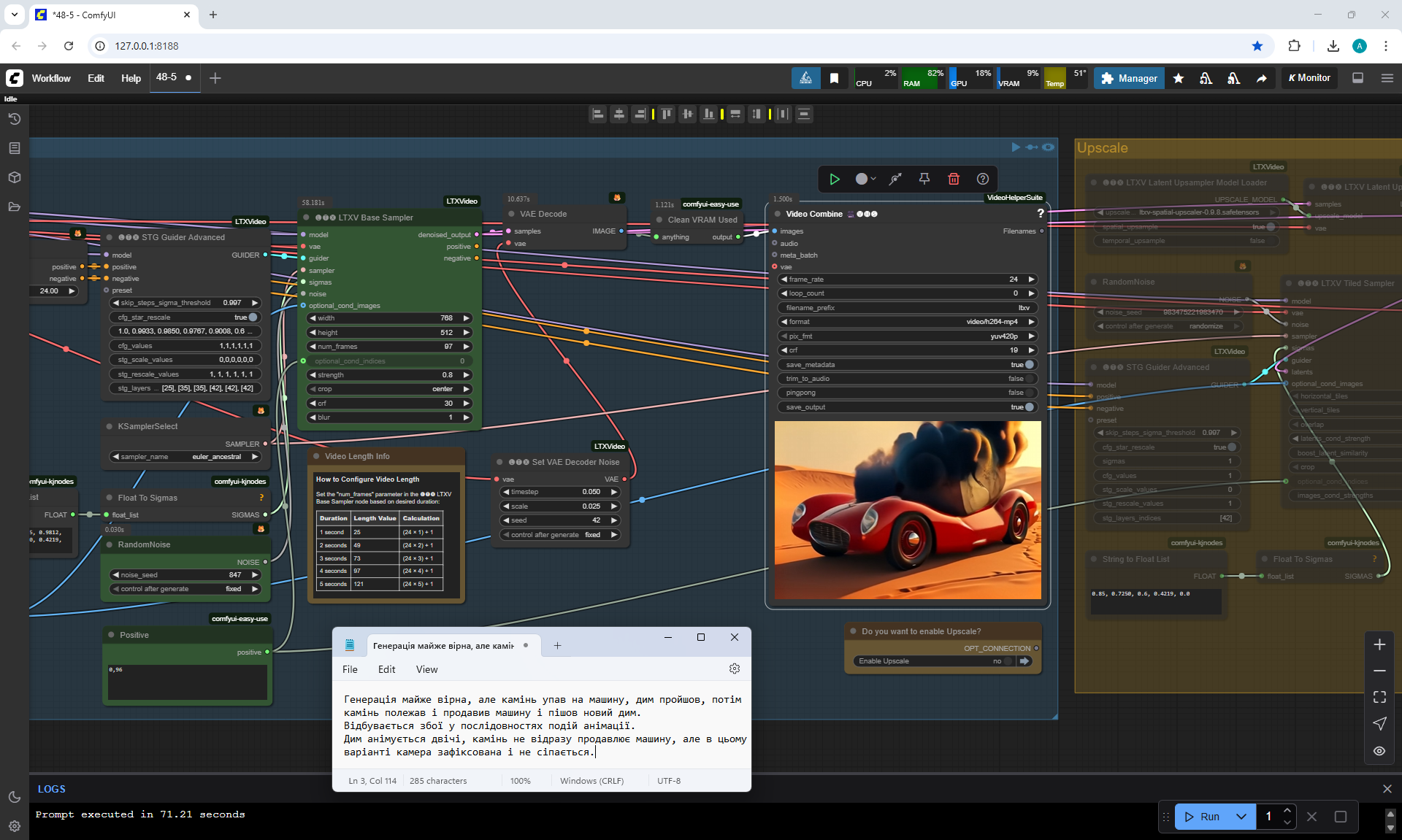This screenshot has height=840, width=1402.
Task: Click the red car video preview thumbnail
Action: point(908,510)
